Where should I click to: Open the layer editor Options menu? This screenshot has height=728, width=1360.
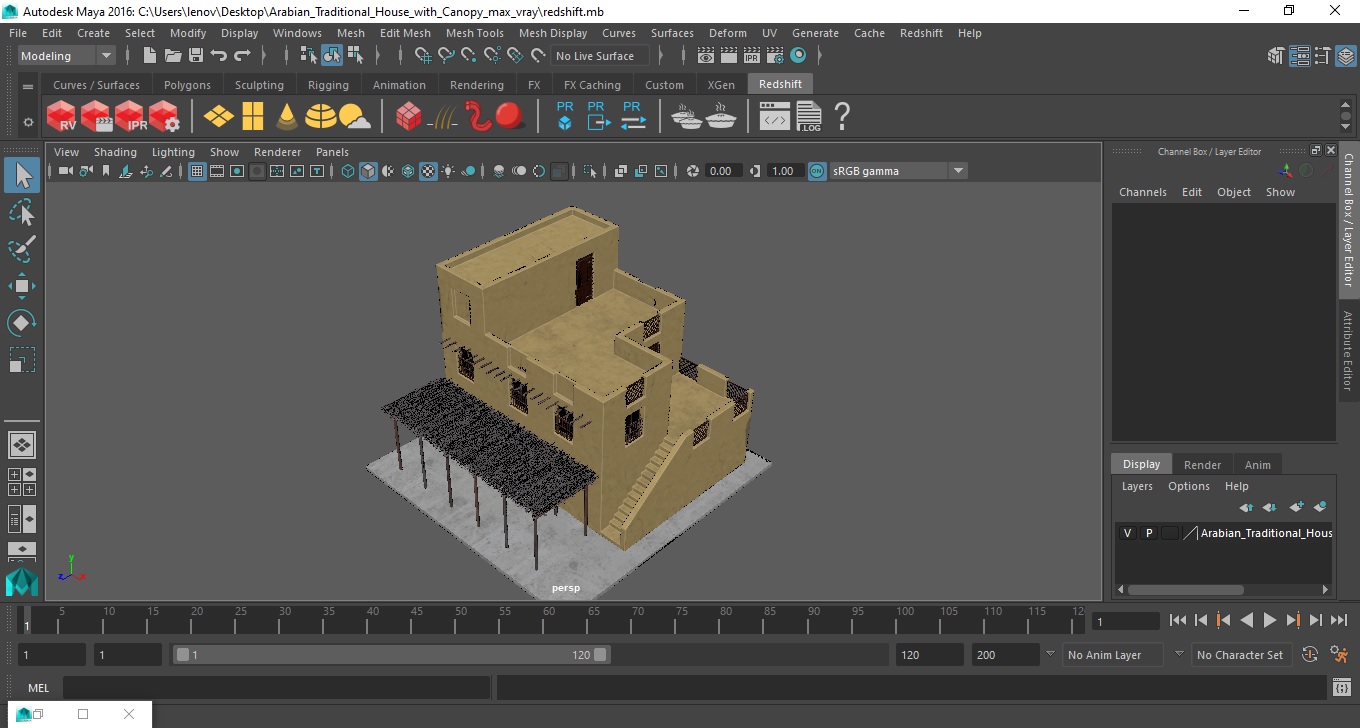point(1189,486)
